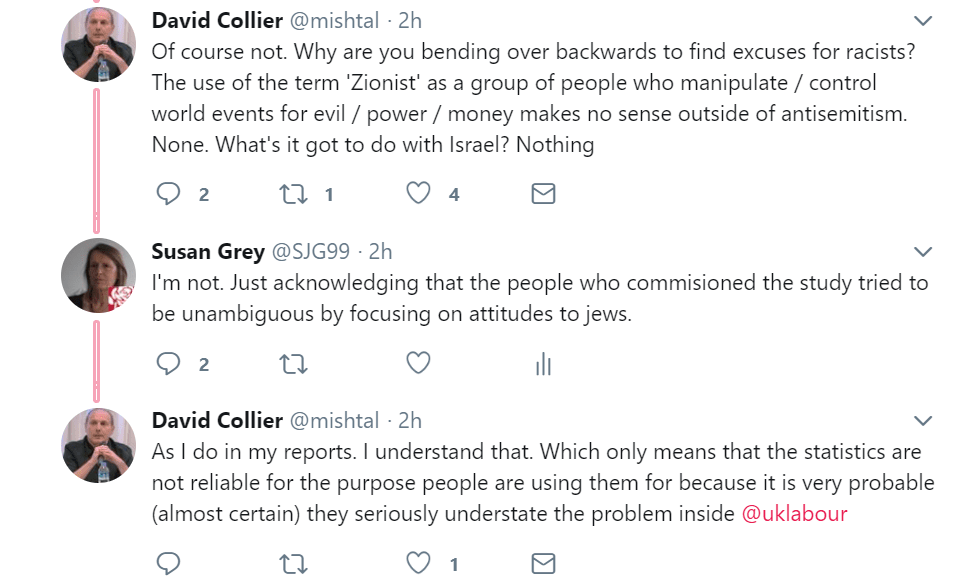This screenshot has height=586, width=960.
Task: Retweet Susan Grey's tweet
Action: tap(294, 364)
